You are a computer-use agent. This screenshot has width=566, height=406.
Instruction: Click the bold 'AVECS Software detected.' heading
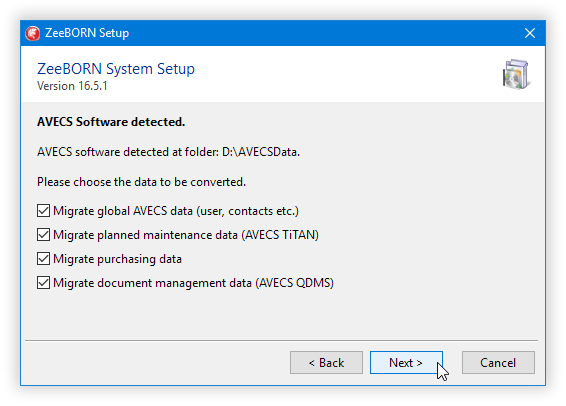click(x=111, y=122)
